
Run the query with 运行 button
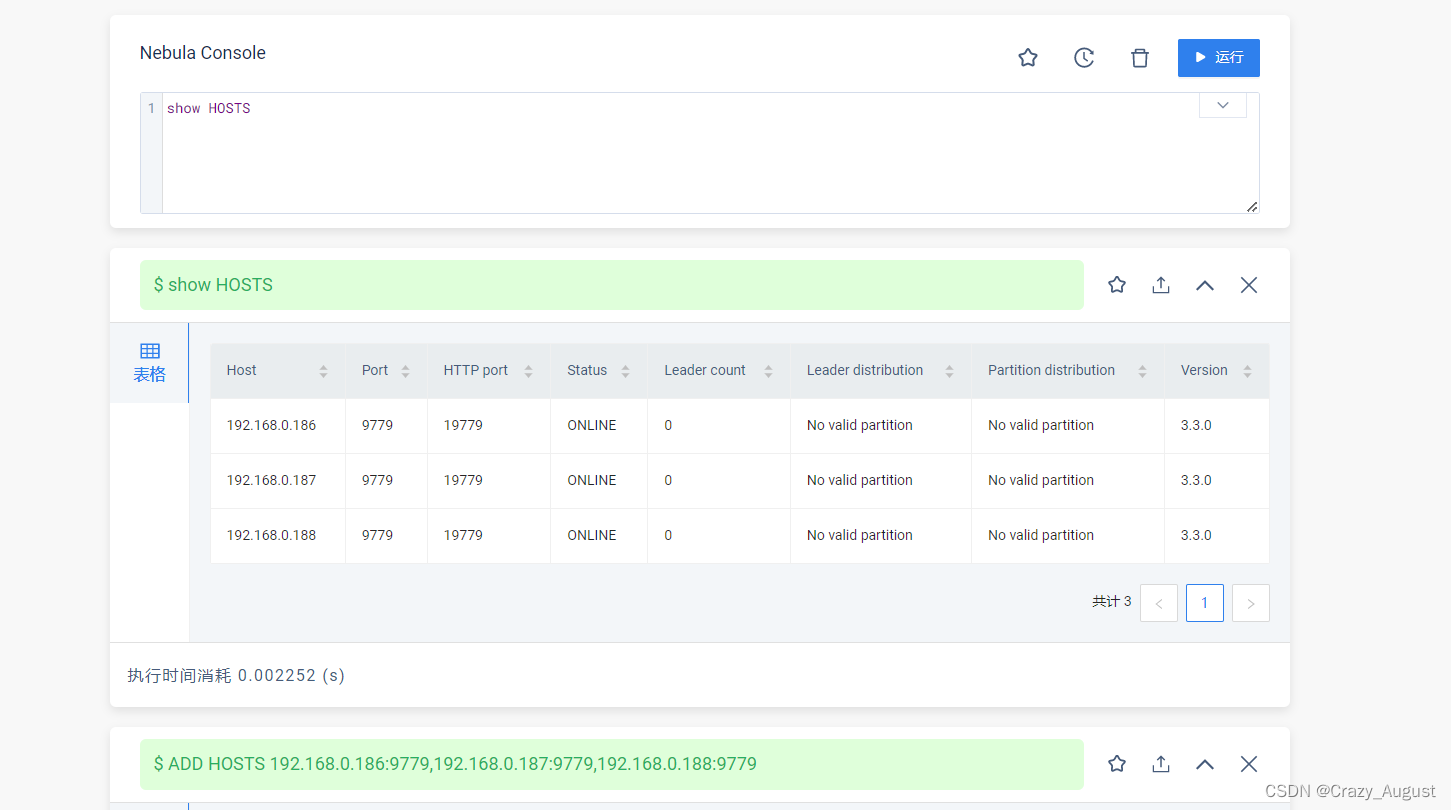[x=1219, y=58]
